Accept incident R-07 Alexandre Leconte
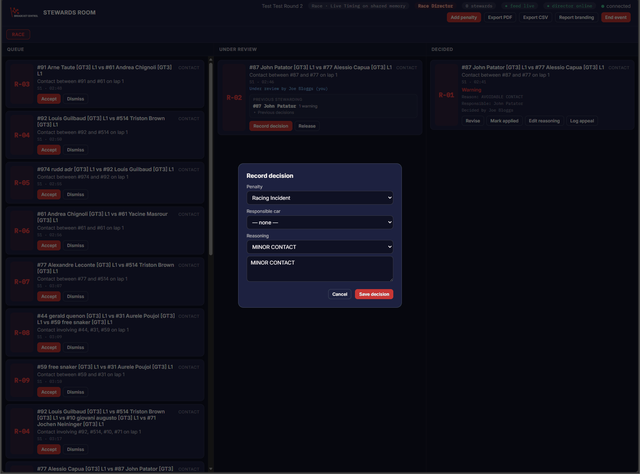The image size is (640, 474). (x=49, y=296)
